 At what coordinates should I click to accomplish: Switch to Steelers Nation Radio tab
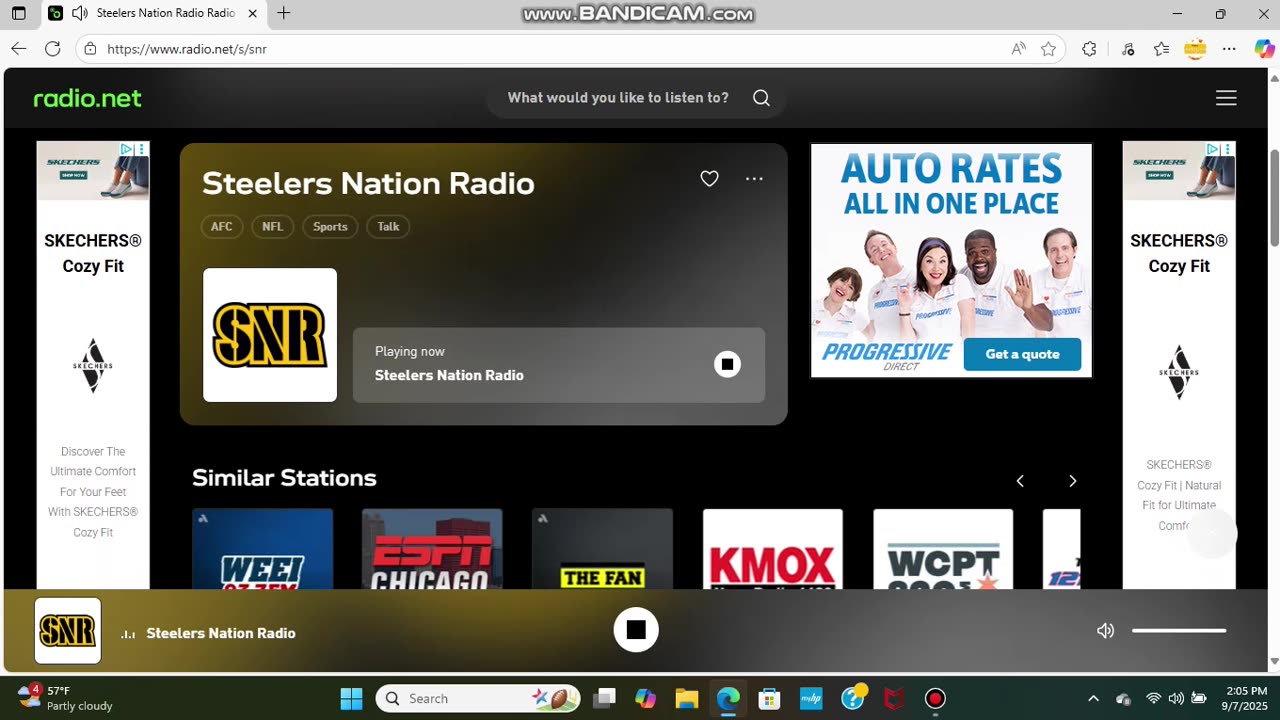click(154, 14)
